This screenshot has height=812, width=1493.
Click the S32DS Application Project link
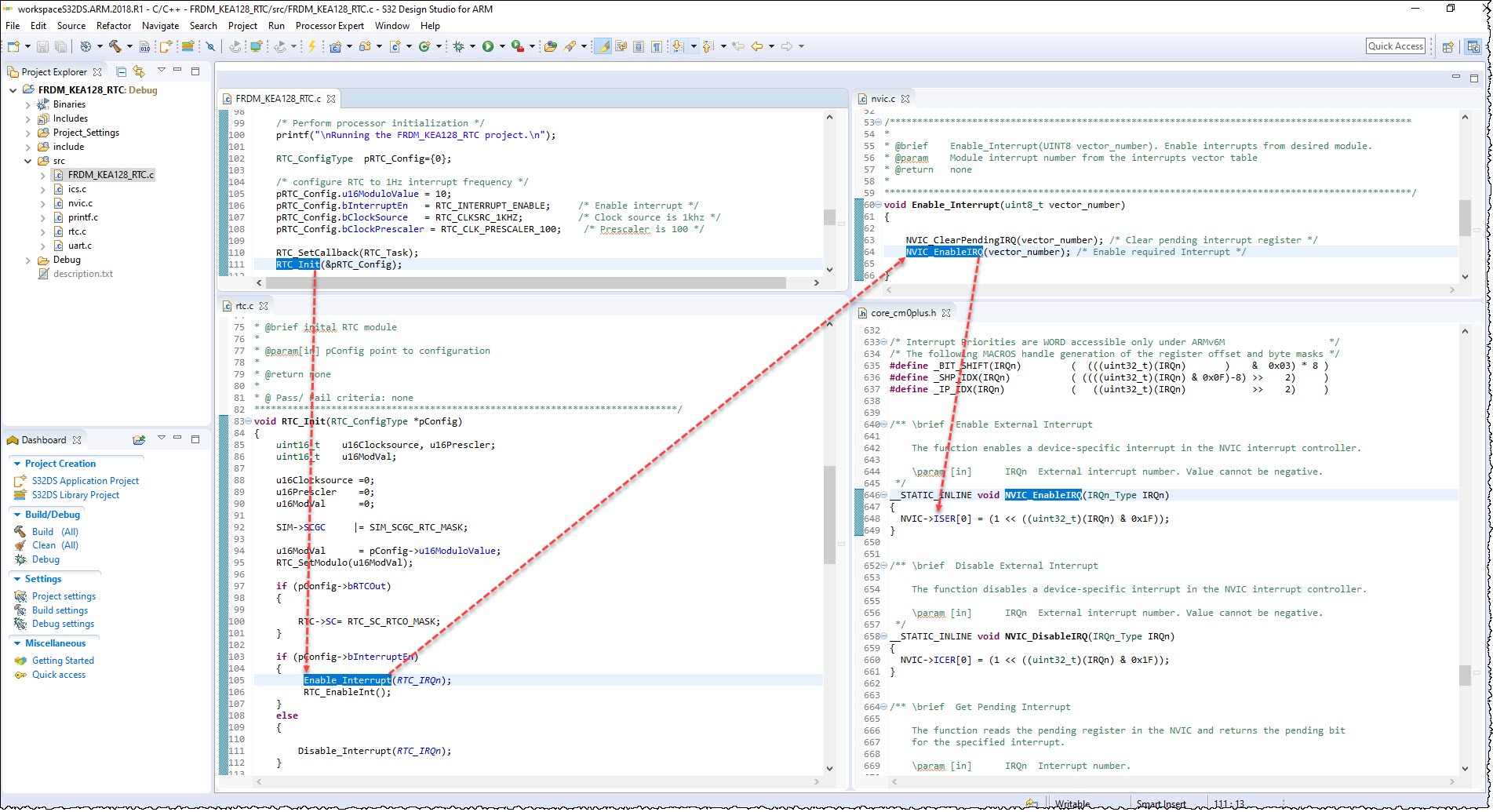pyautogui.click(x=80, y=480)
